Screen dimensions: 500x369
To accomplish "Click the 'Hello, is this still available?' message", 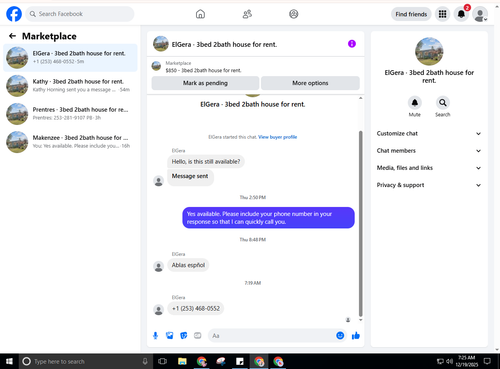I will click(206, 162).
